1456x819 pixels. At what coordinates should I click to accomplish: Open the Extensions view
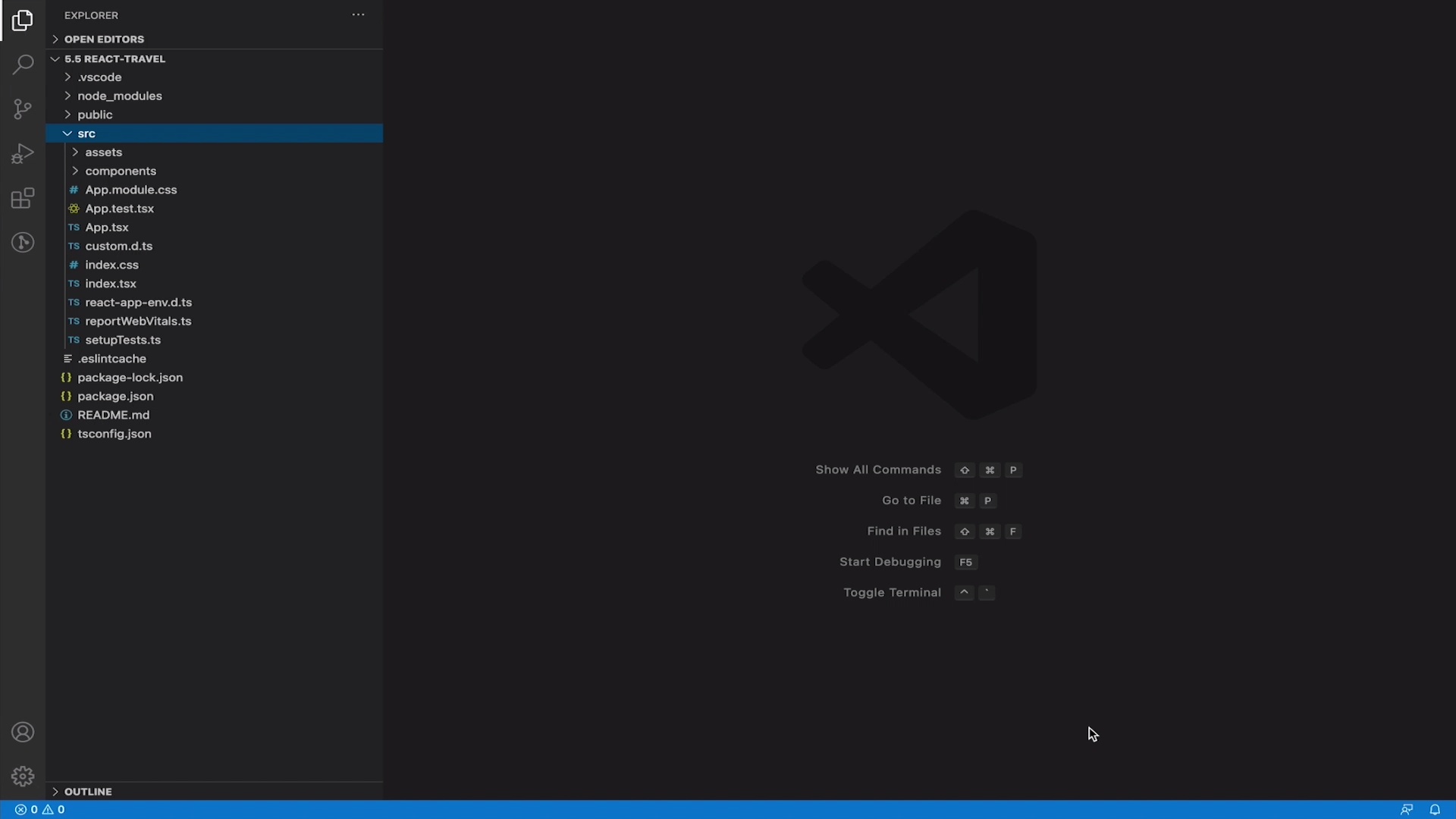pos(23,198)
